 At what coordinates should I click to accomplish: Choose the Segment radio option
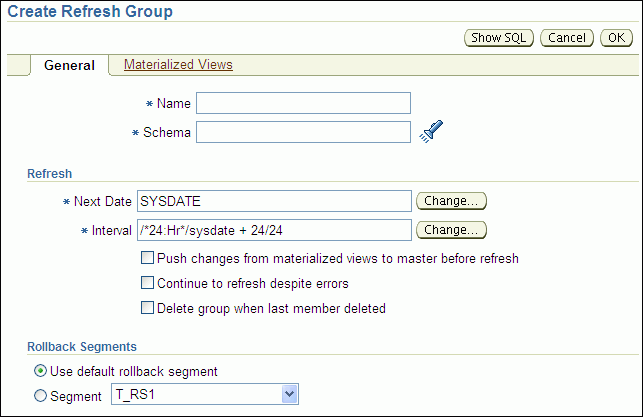click(x=40, y=396)
